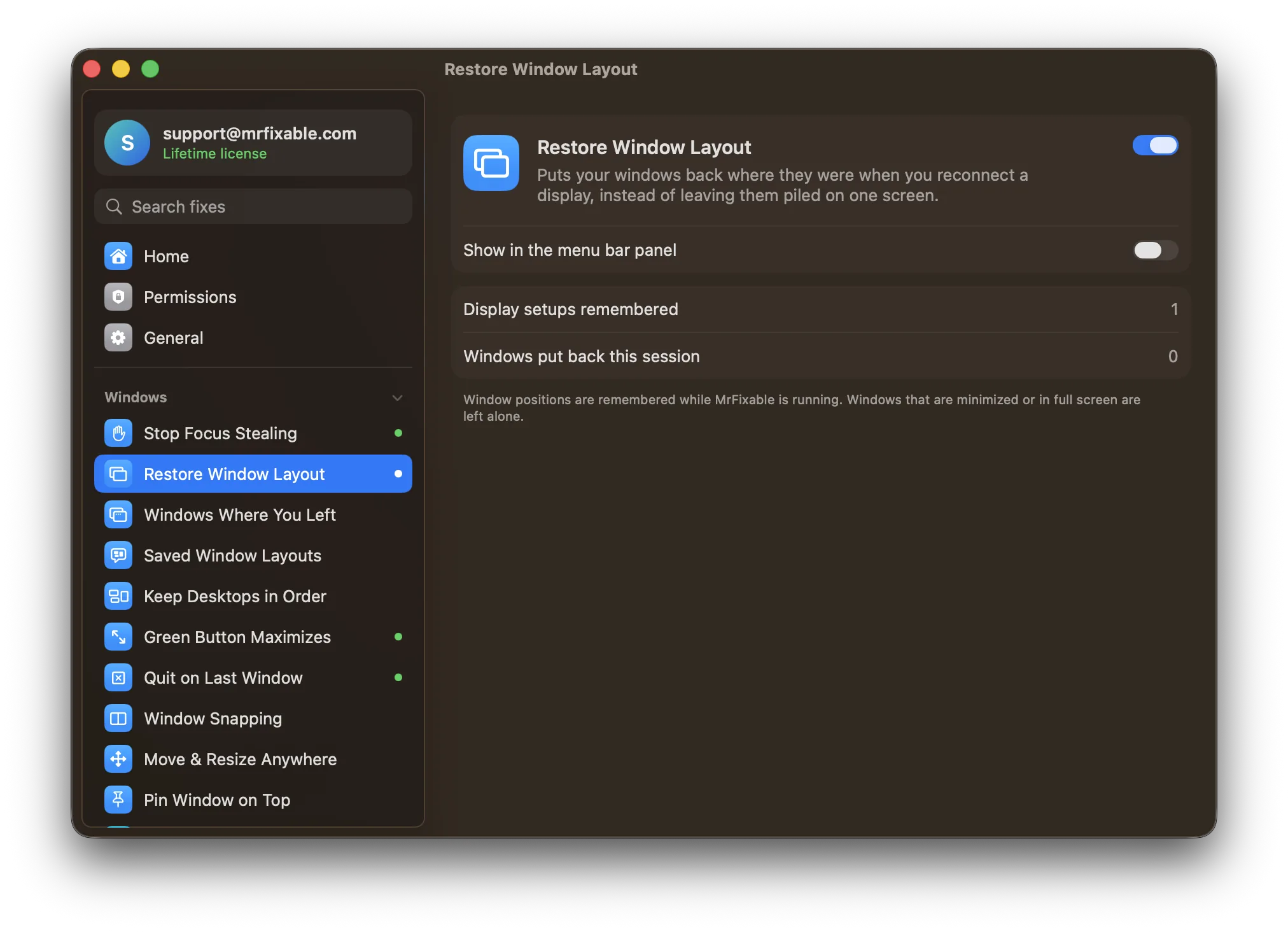Click the Saved Window Layouts icon
This screenshot has width=1288, height=932.
[x=118, y=556]
